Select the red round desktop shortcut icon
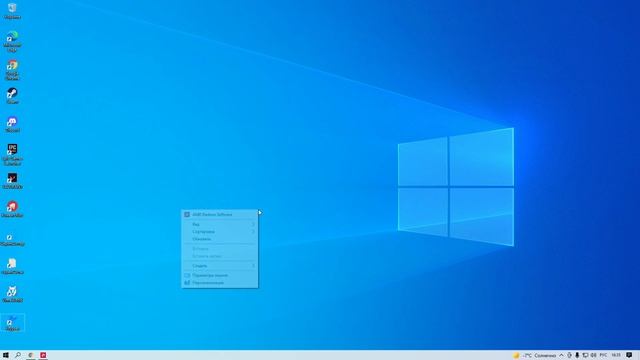The image size is (640, 360). click(x=12, y=209)
